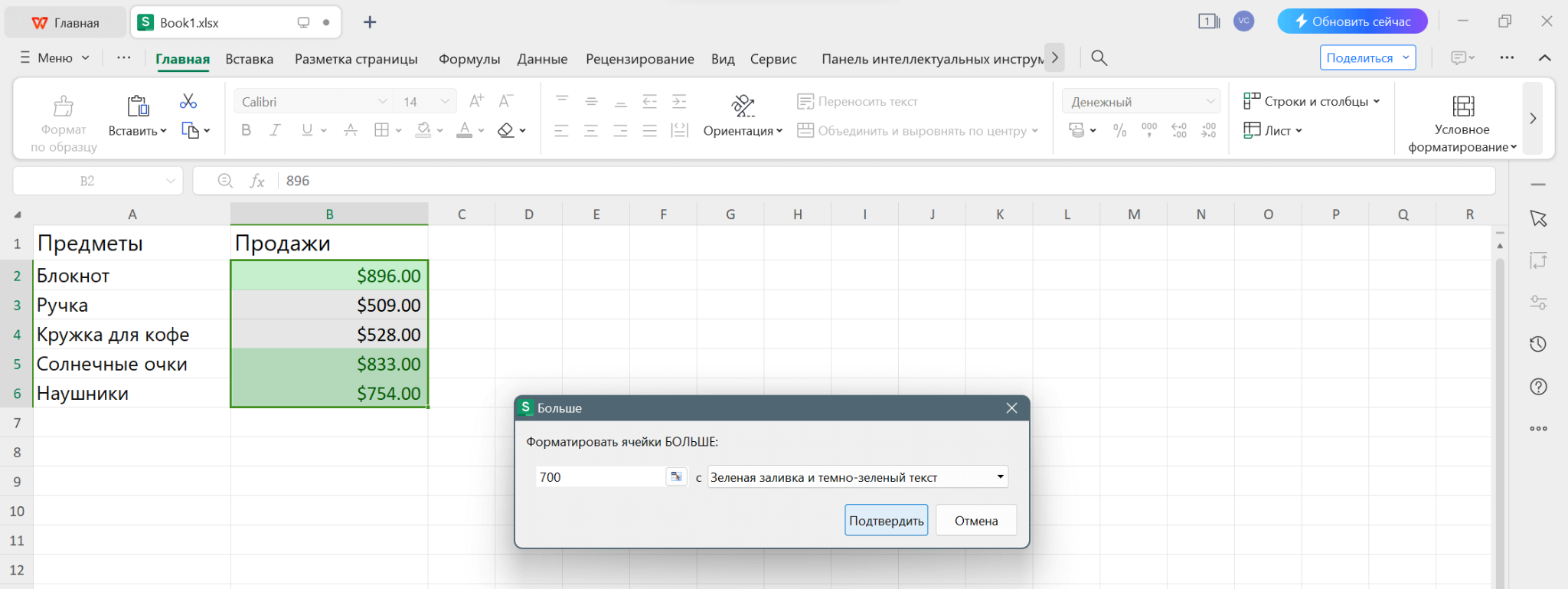Click the Orientation icon in ribbon
The width and height of the screenshot is (1568, 589).
[x=743, y=106]
